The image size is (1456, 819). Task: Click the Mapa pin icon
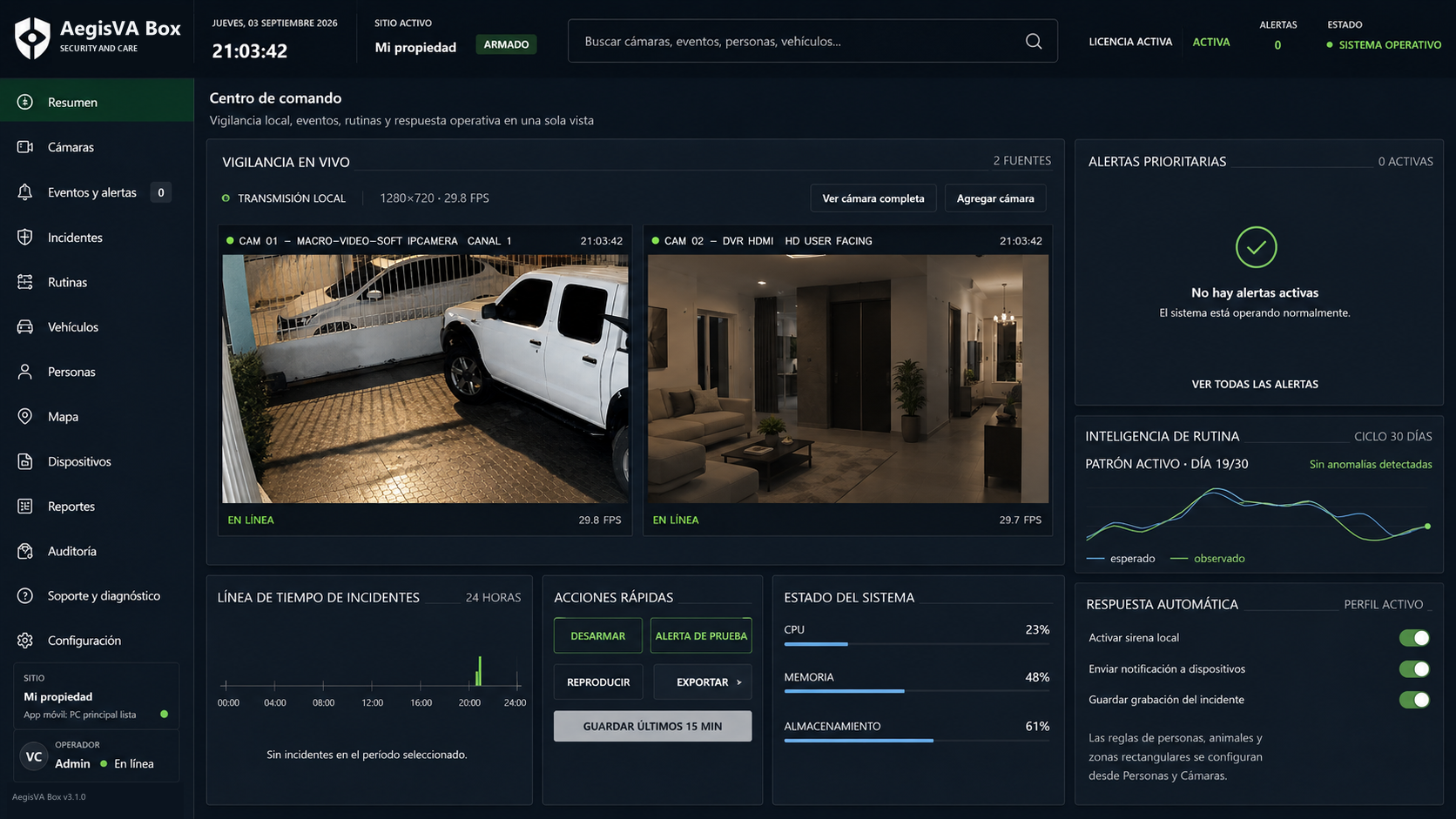pos(25,416)
